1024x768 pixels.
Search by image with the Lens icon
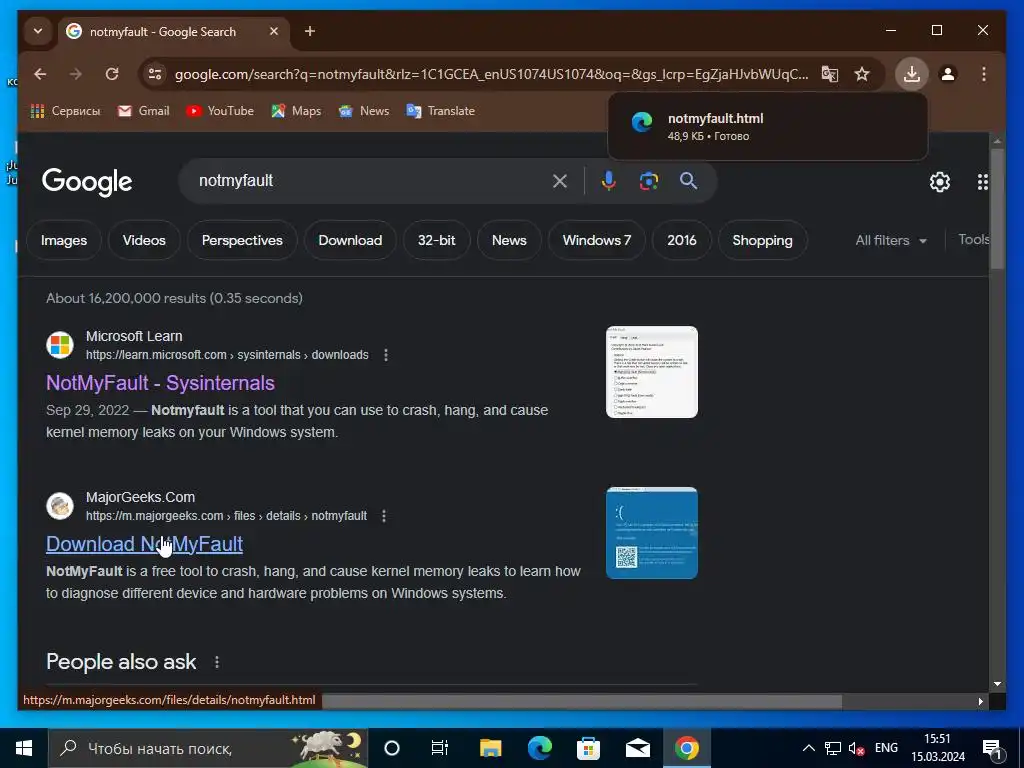coord(648,181)
